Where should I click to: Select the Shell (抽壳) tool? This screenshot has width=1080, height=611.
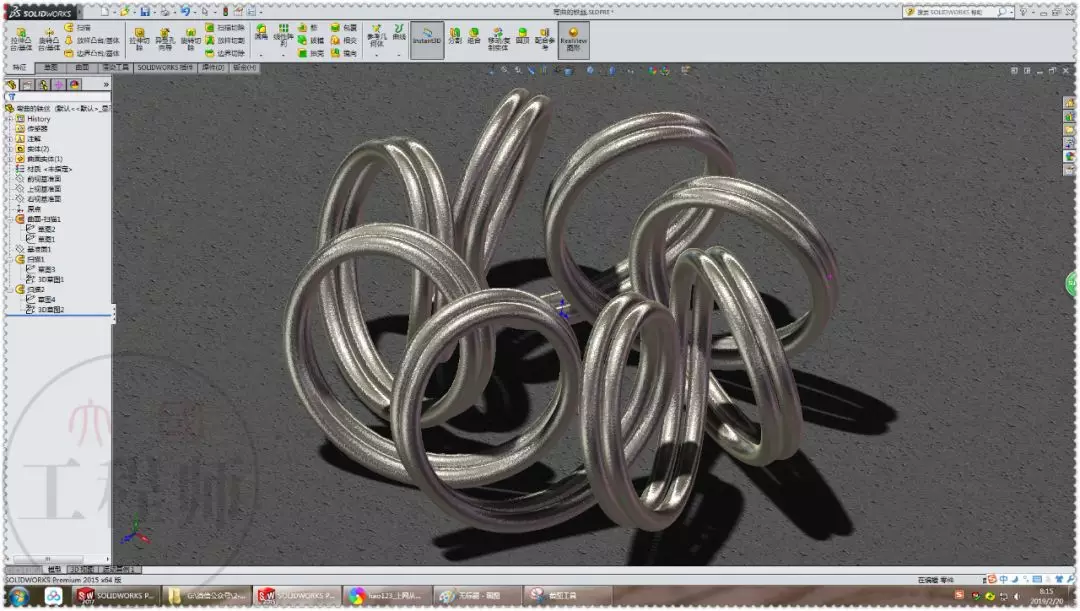tap(310, 53)
